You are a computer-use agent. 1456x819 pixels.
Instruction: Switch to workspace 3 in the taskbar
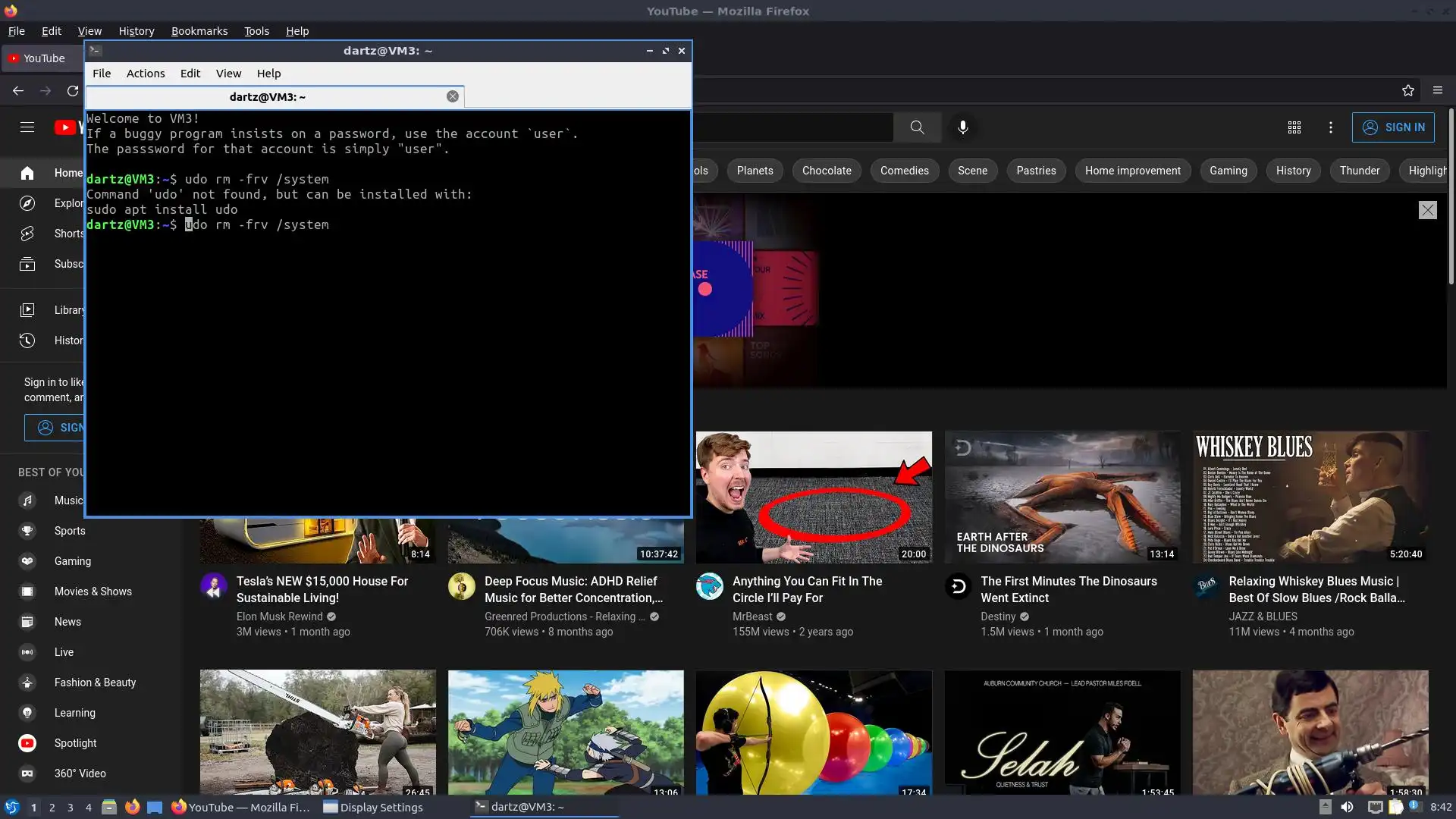[71, 808]
